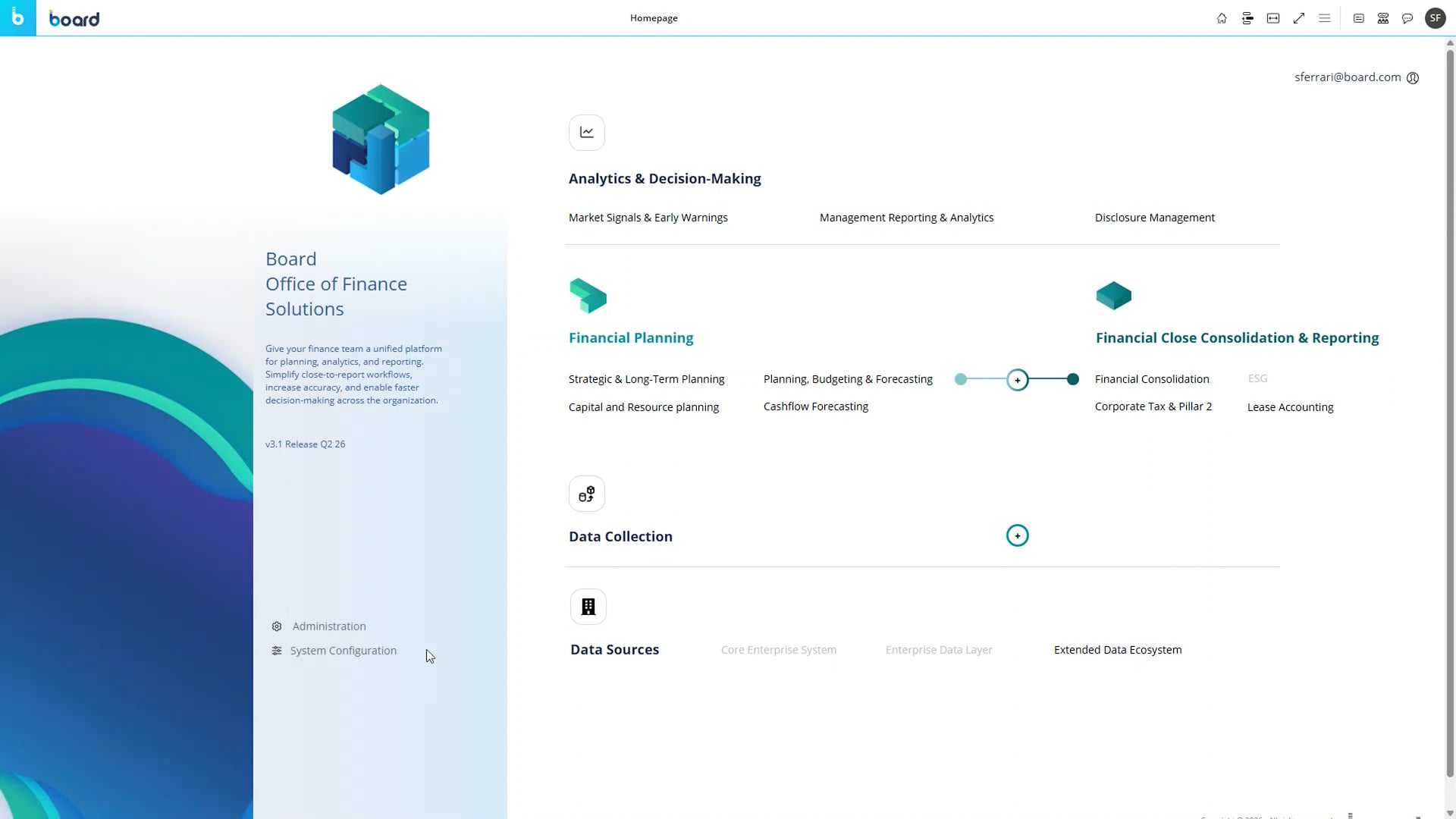This screenshot has height=819, width=1456.
Task: Click the greyed Enterprise Data Layer link
Action: click(x=939, y=650)
